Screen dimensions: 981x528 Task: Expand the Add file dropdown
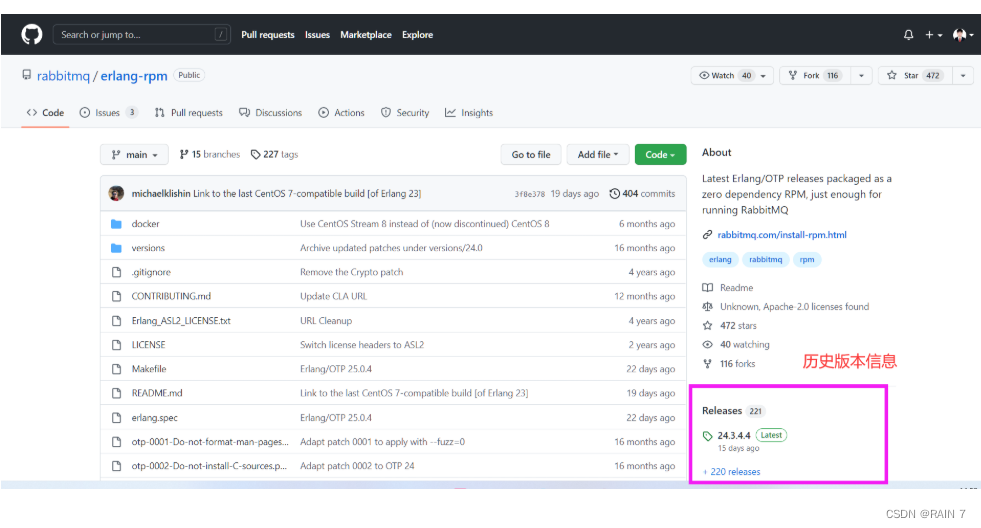click(x=599, y=155)
